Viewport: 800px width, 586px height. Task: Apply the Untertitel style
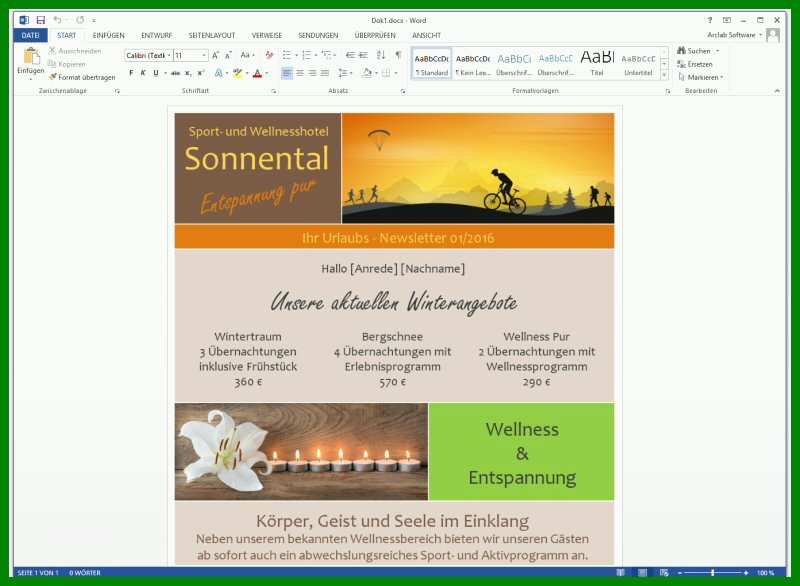638,64
